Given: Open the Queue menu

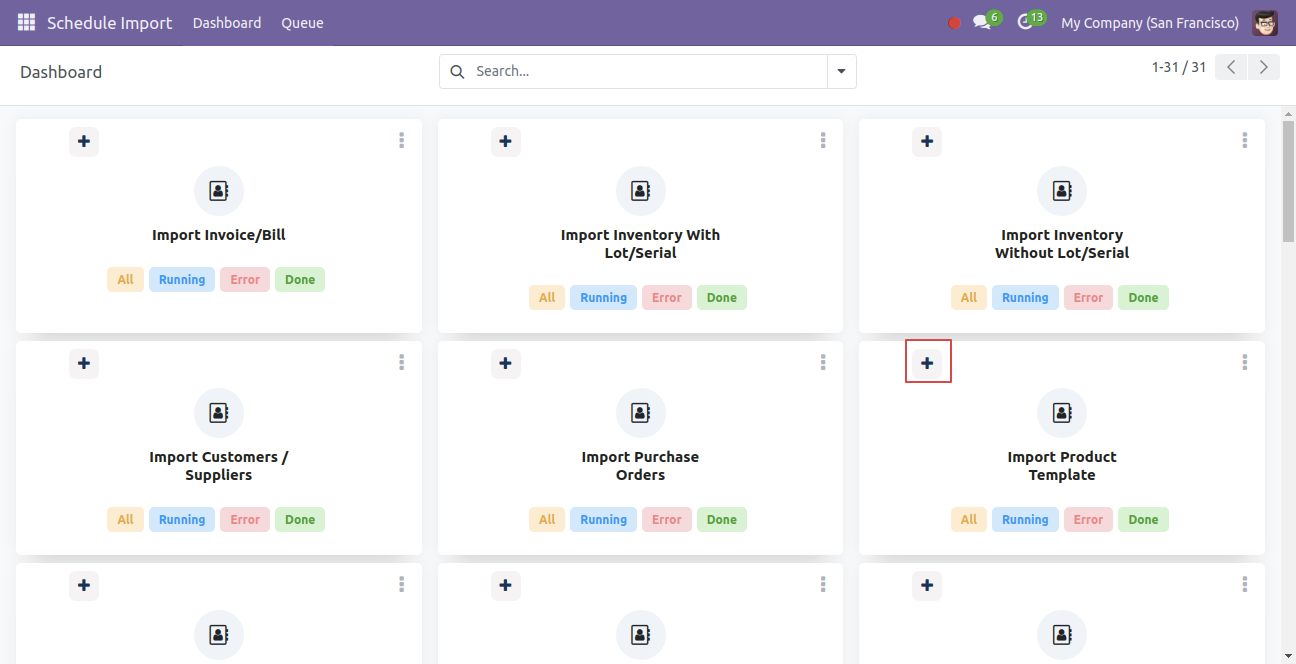Looking at the screenshot, I should pyautogui.click(x=302, y=23).
